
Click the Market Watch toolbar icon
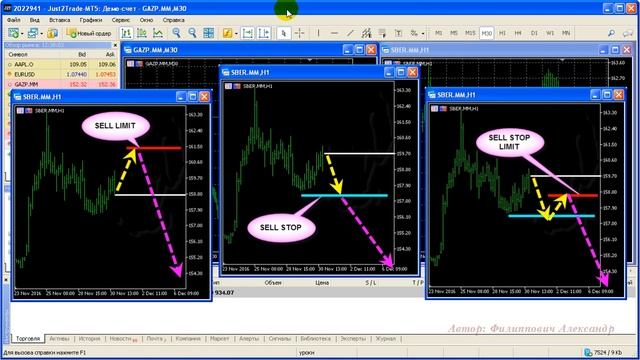pyautogui.click(x=52, y=33)
